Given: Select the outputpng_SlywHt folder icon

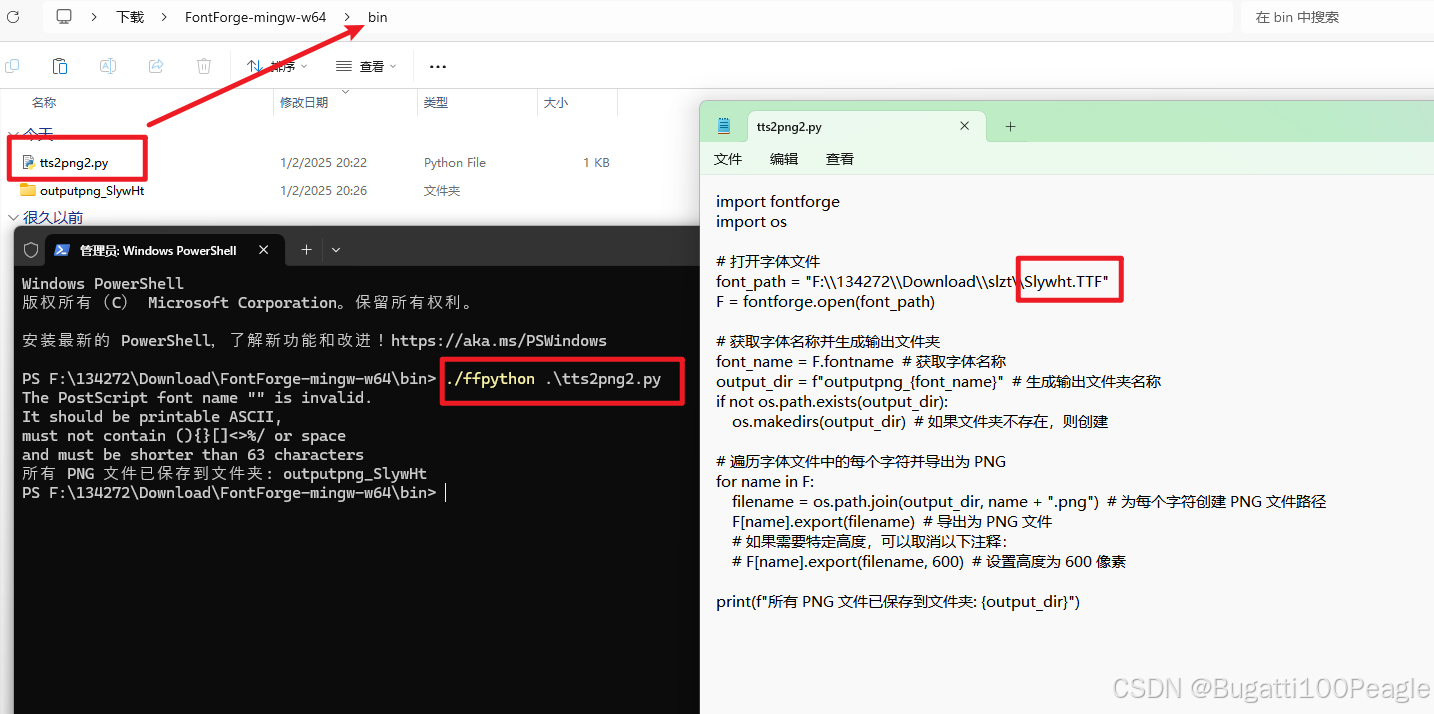Looking at the screenshot, I should click(28, 190).
